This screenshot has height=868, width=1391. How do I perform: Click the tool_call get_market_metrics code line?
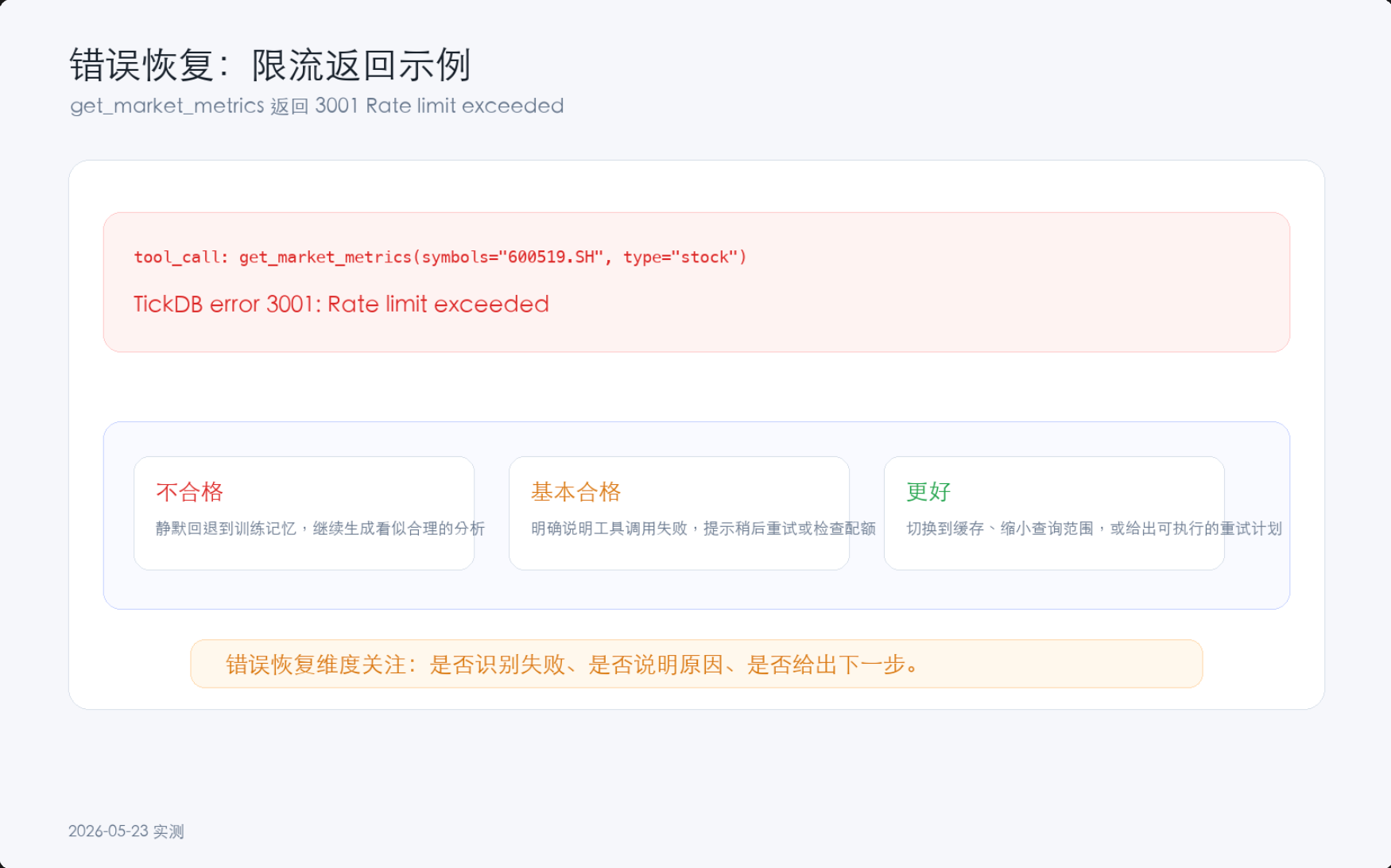[440, 257]
